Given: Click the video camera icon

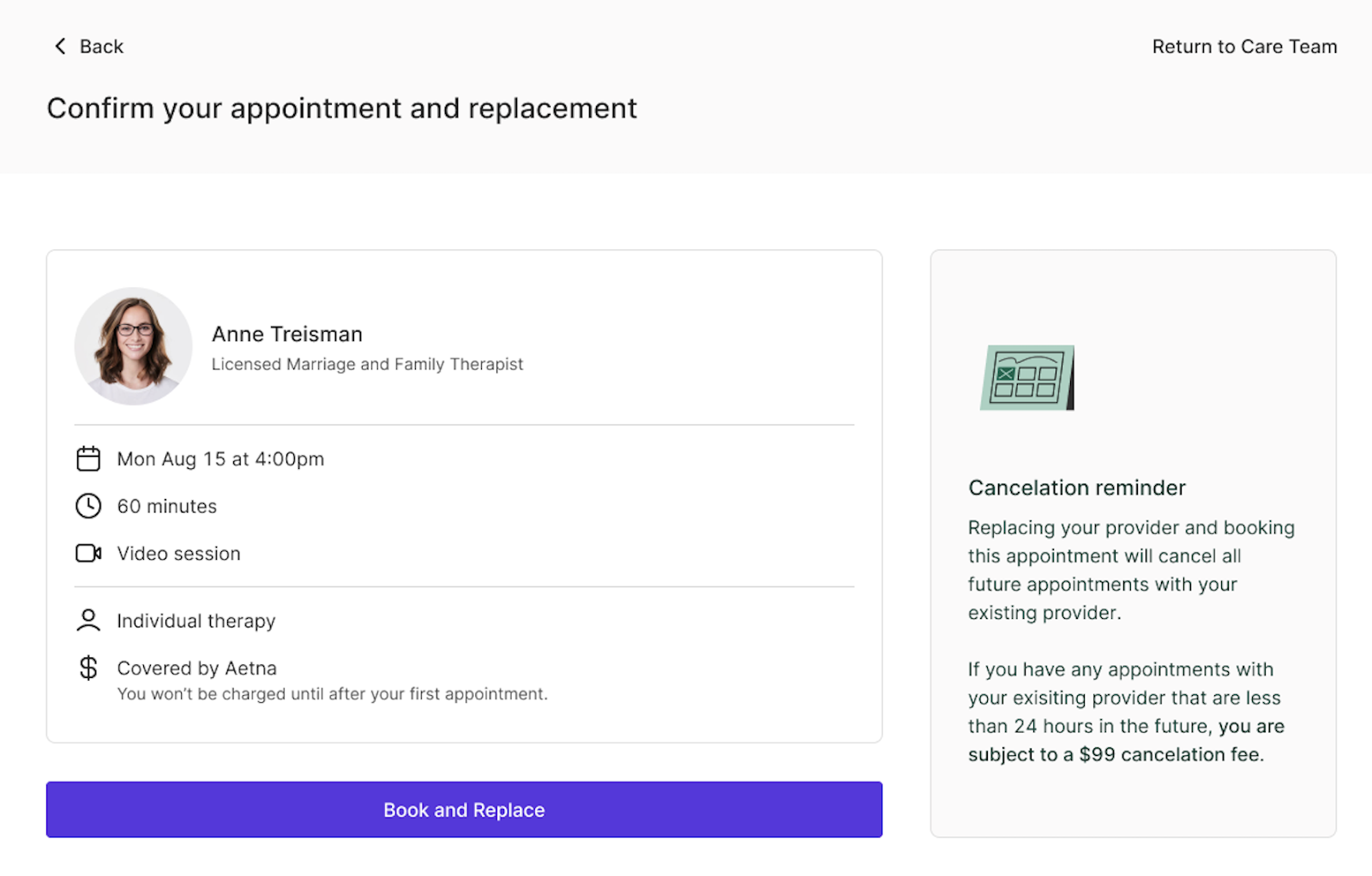Looking at the screenshot, I should pos(88,553).
